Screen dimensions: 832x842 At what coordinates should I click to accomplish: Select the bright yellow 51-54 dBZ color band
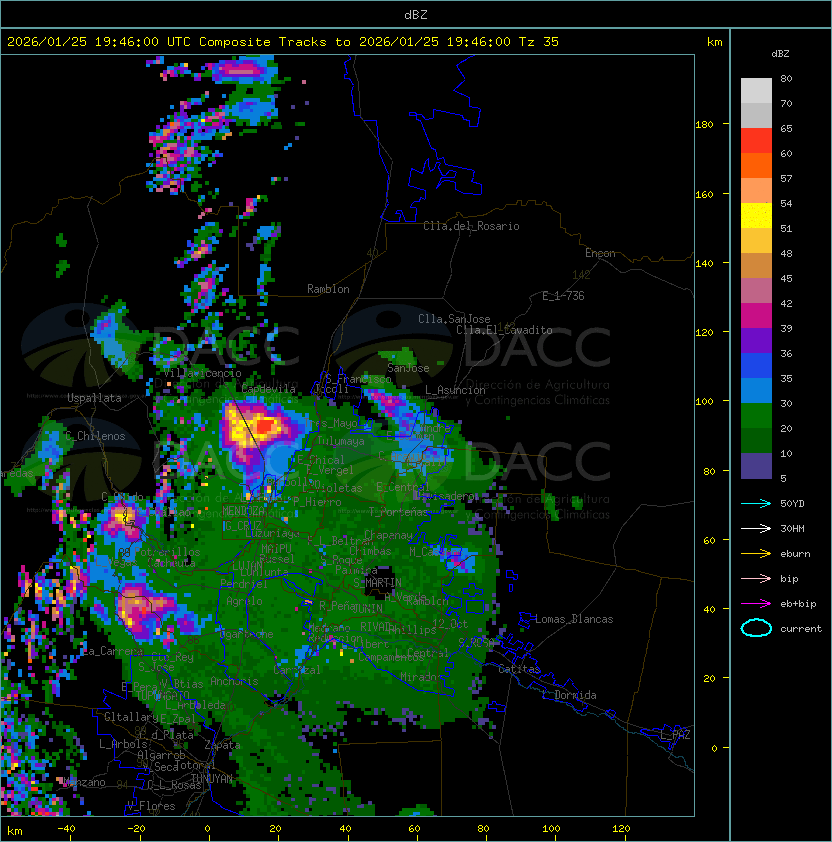(x=756, y=216)
